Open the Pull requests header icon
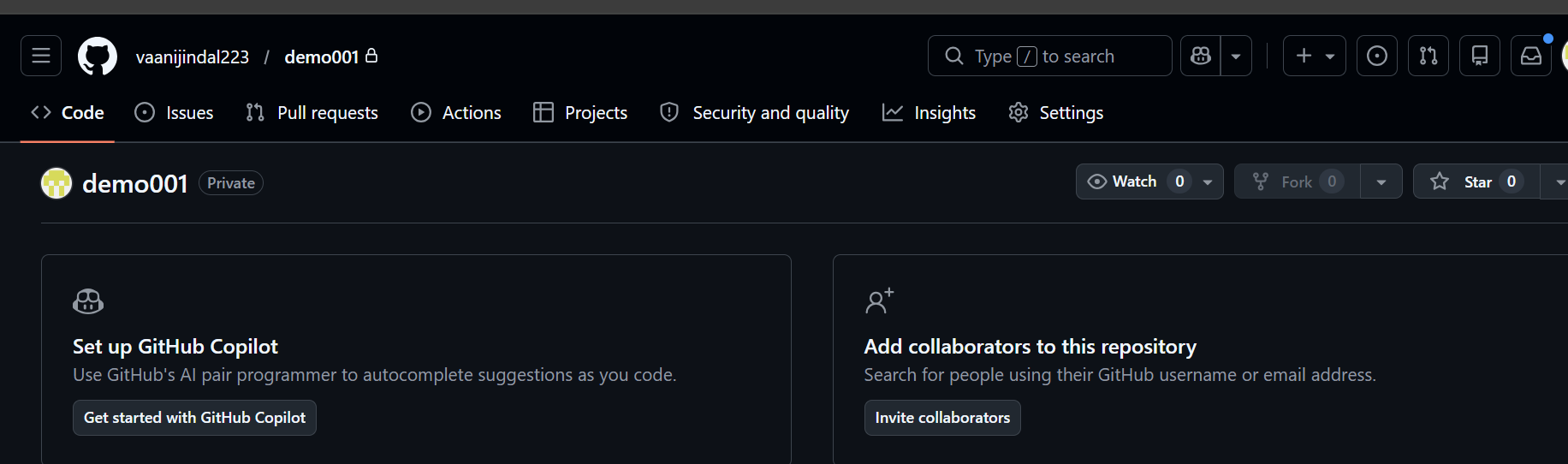 (1428, 57)
